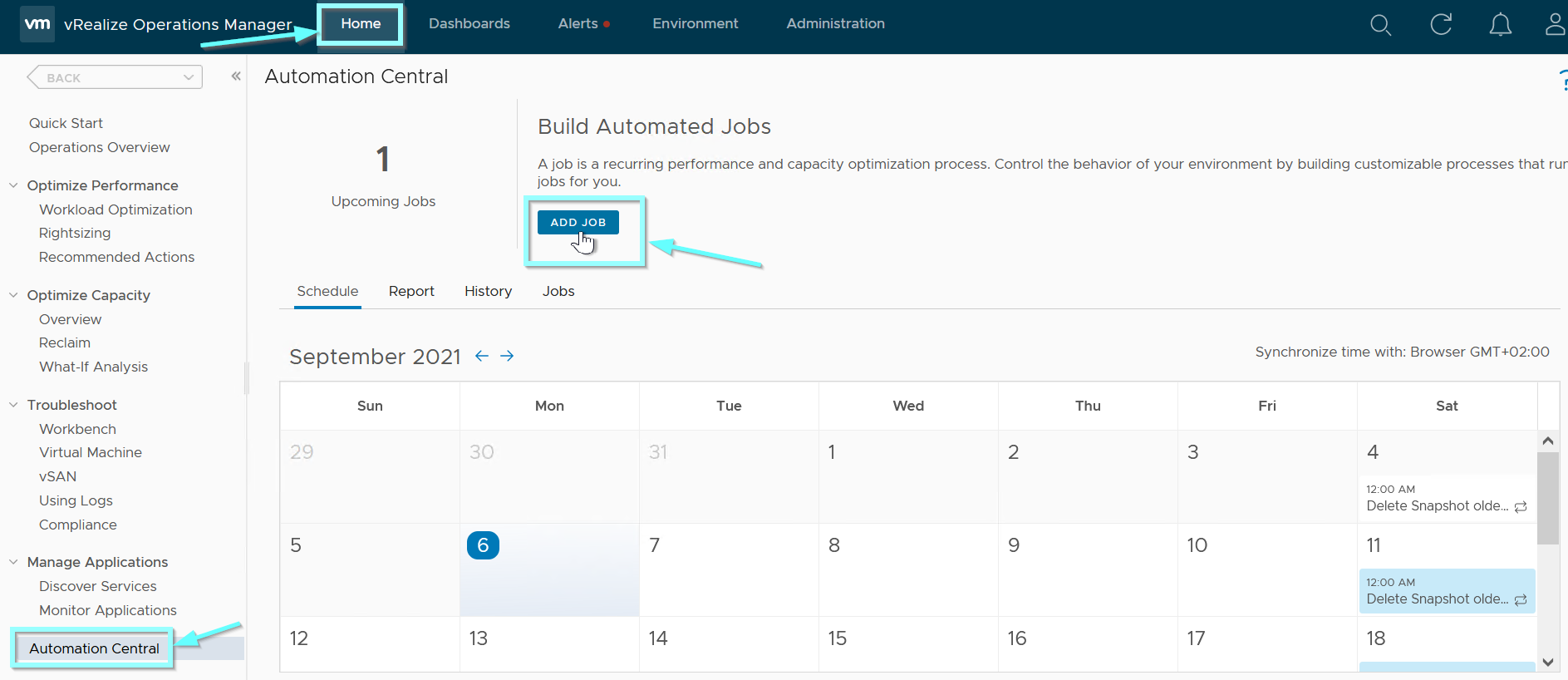
Task: Click the September 2021 heading
Action: pyautogui.click(x=375, y=357)
